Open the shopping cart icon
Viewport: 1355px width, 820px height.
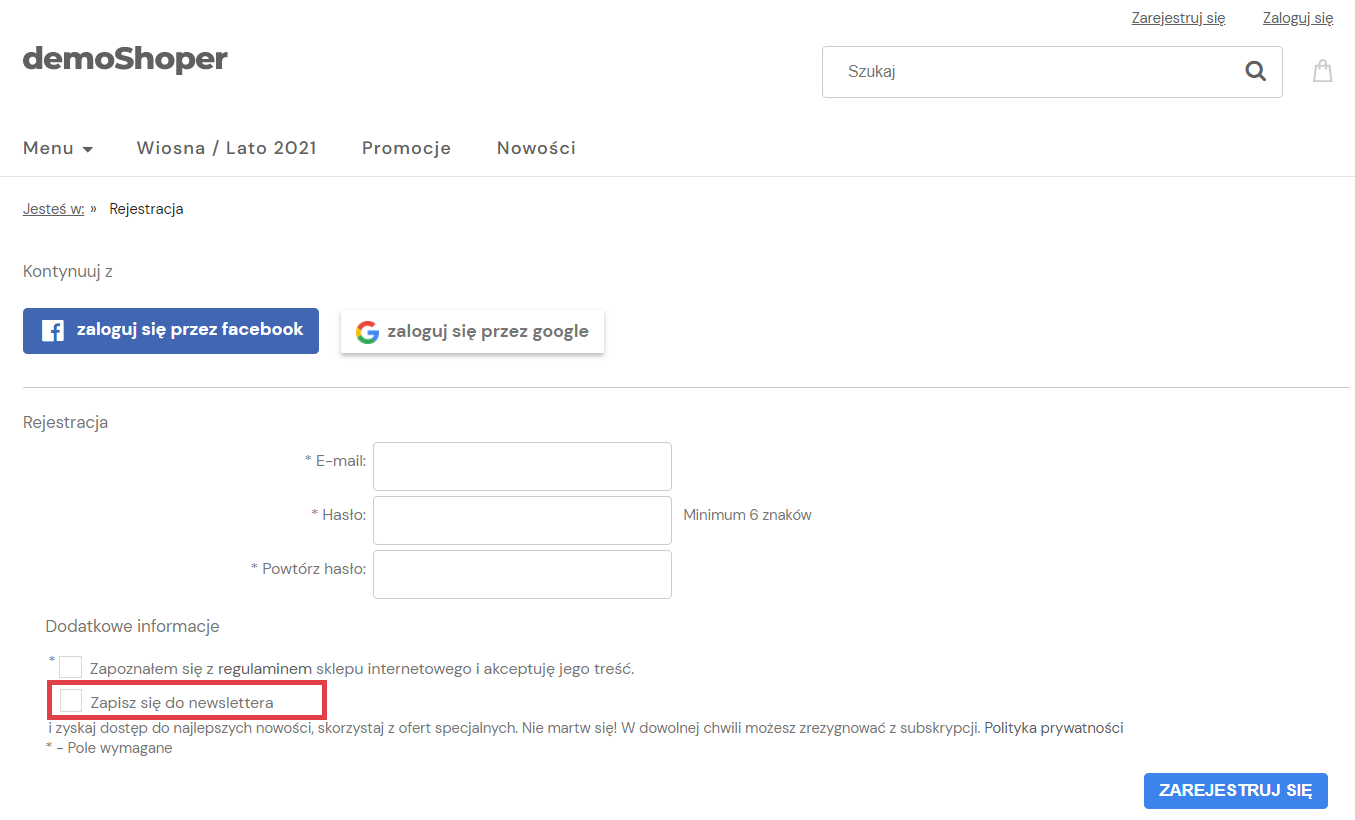(x=1322, y=71)
